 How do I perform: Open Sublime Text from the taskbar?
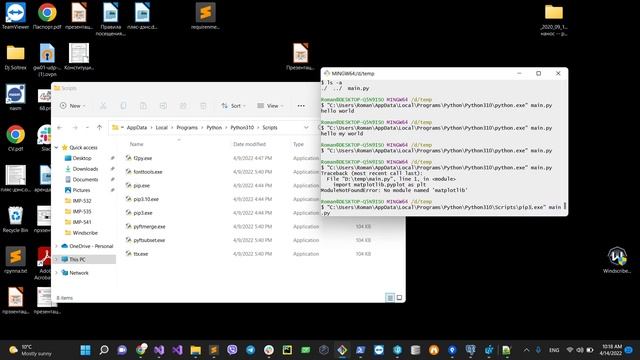(214, 350)
